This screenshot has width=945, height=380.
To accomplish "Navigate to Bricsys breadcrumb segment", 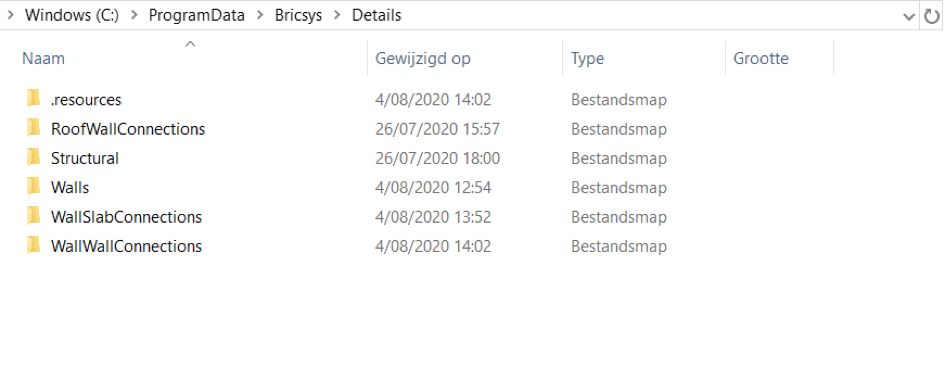I will pos(298,16).
